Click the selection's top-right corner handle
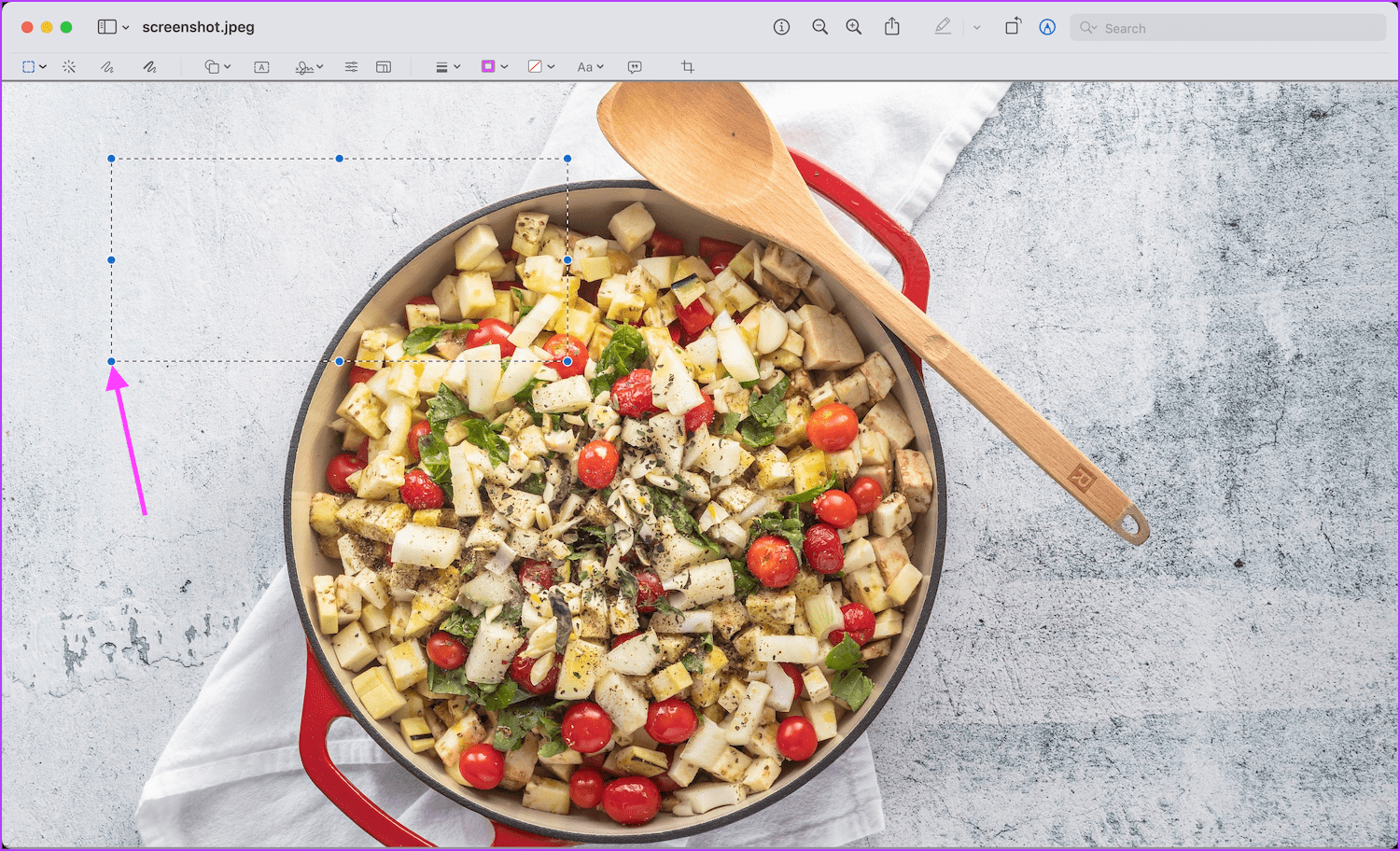The width and height of the screenshot is (1400, 851). pos(567,159)
